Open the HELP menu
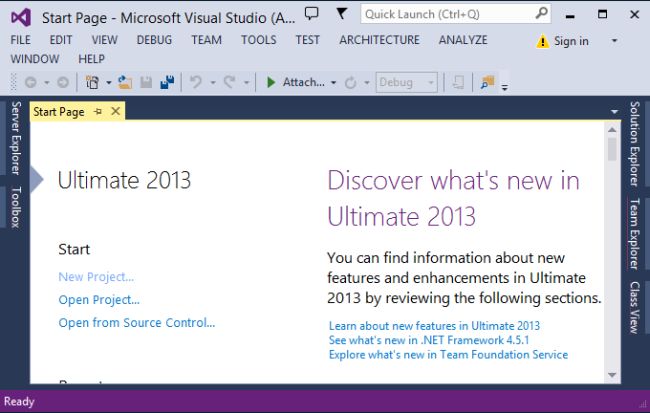 pos(92,59)
